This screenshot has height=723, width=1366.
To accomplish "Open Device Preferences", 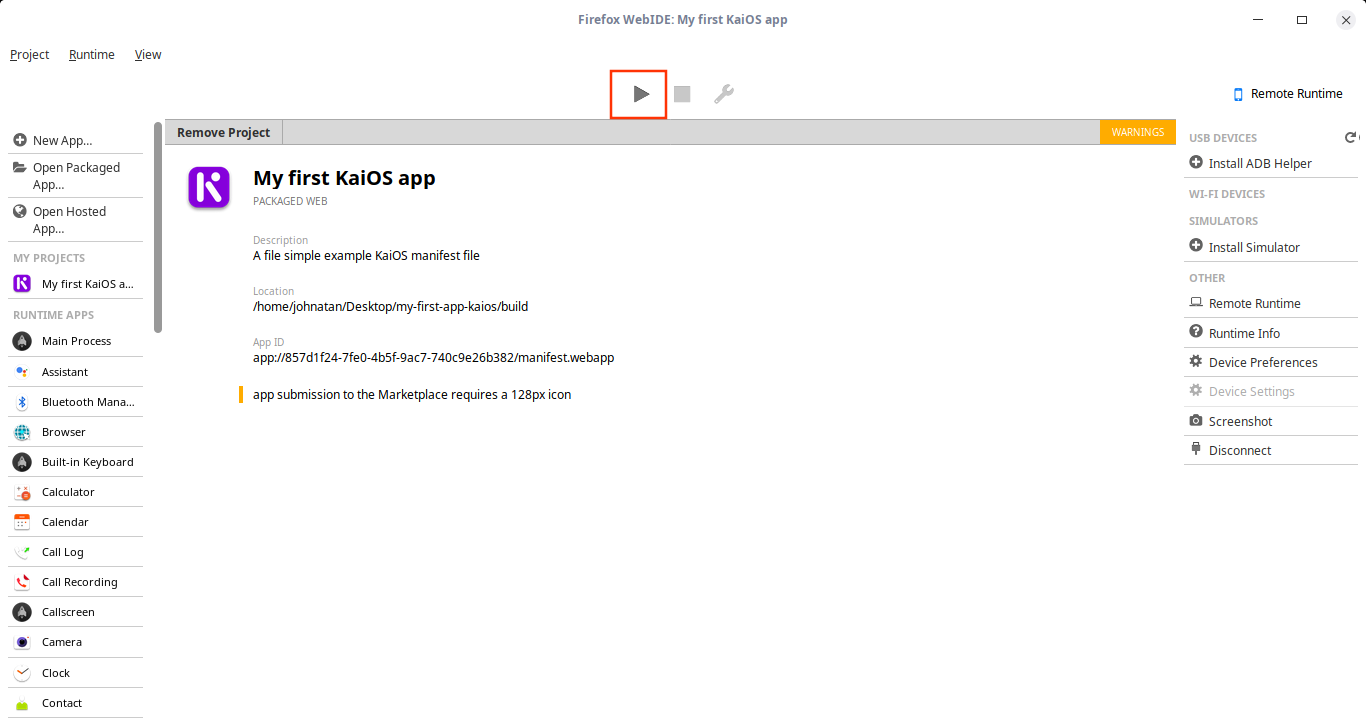I will click(1271, 362).
